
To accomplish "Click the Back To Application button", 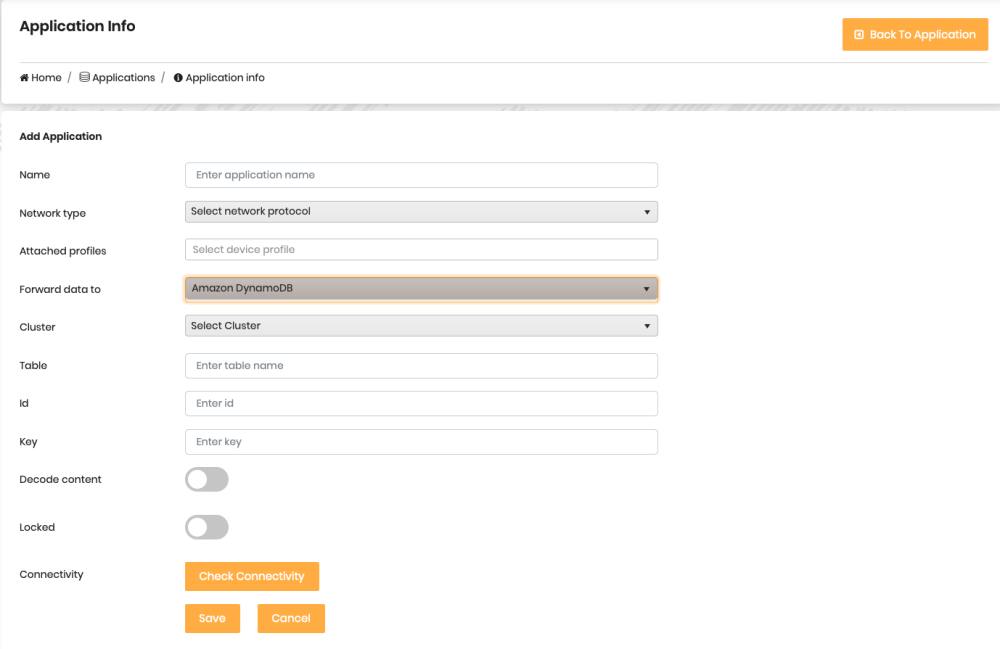I will 915,35.
